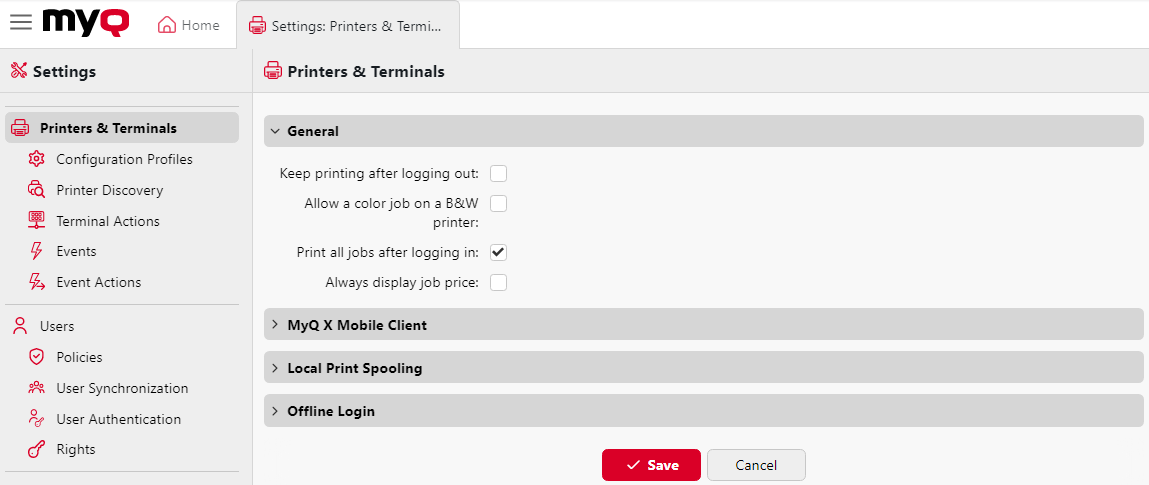Uncheck Print all jobs after logging in
The width and height of the screenshot is (1149, 485).
coord(498,252)
